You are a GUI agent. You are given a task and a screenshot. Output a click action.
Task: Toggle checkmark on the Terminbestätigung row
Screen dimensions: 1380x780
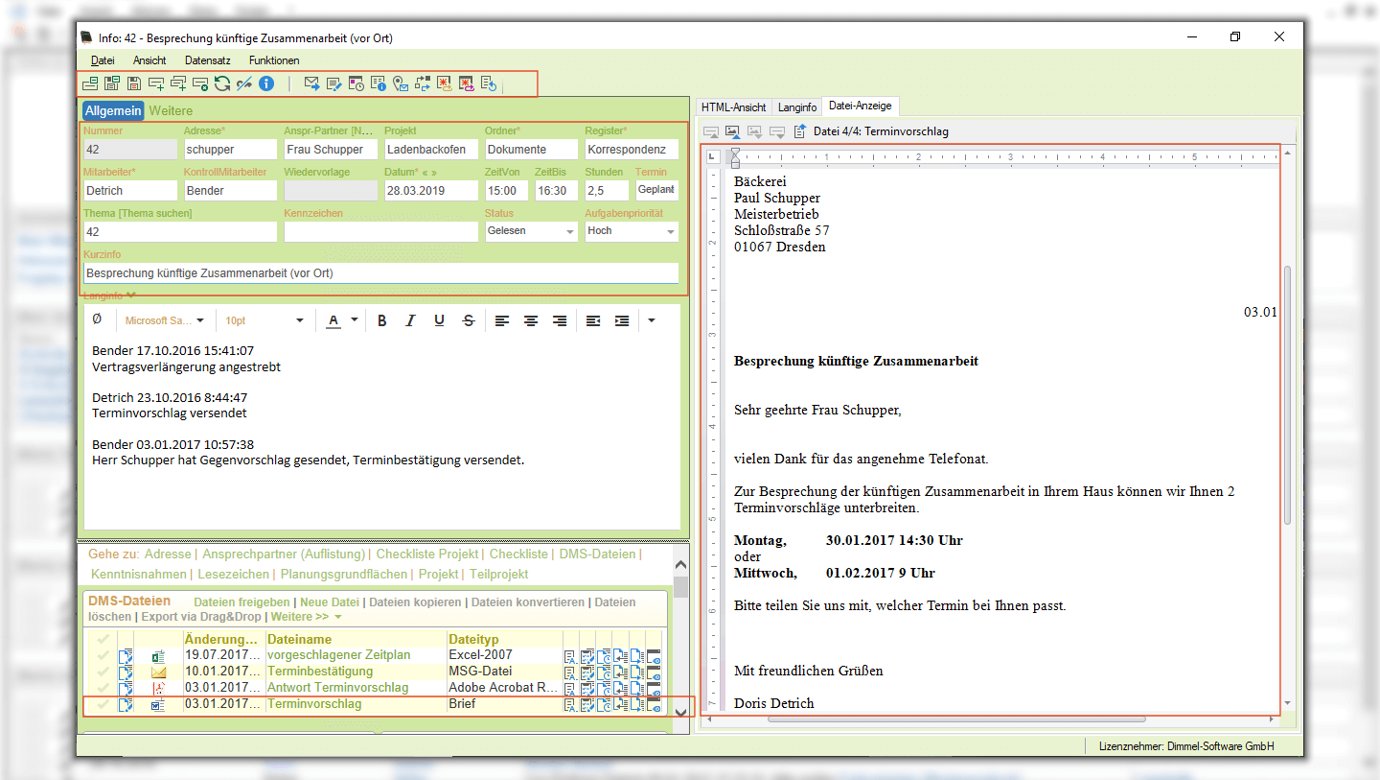102,673
